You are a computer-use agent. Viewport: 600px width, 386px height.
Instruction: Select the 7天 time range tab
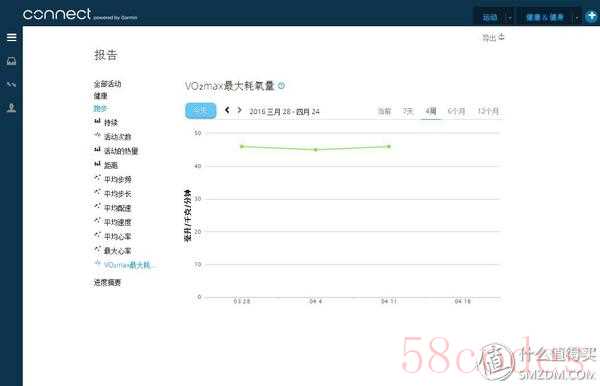tap(408, 111)
